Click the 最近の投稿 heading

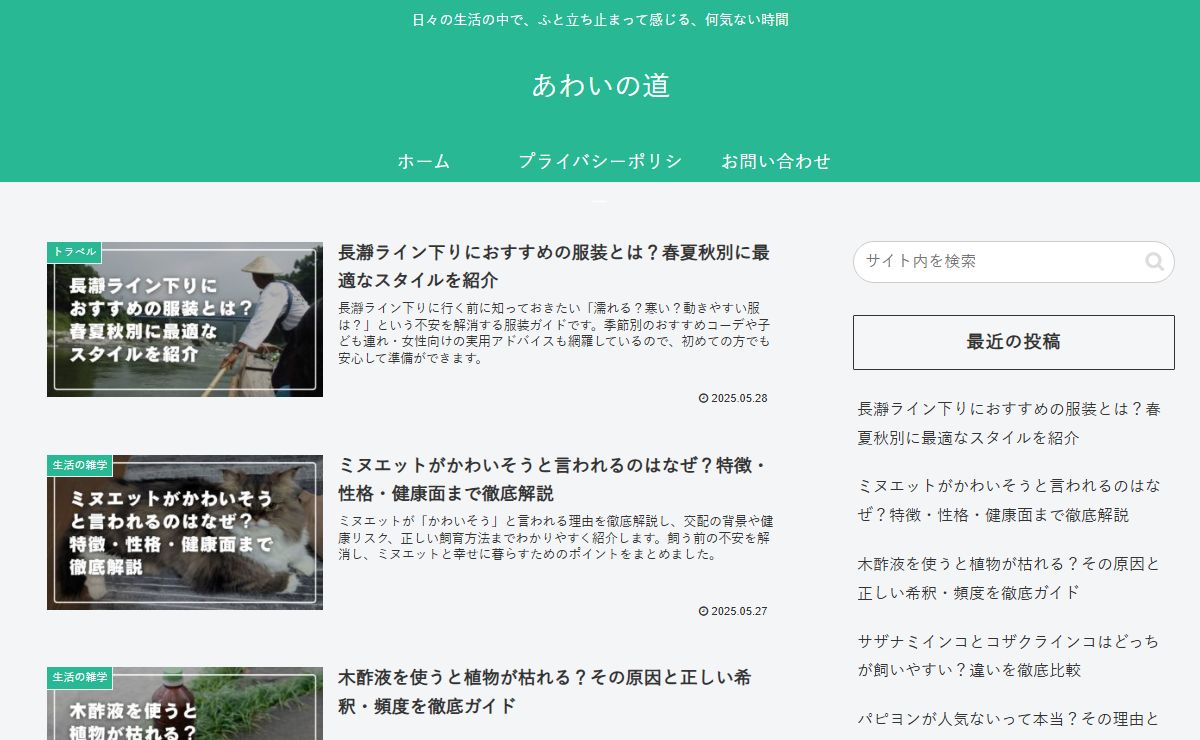[x=1014, y=342]
